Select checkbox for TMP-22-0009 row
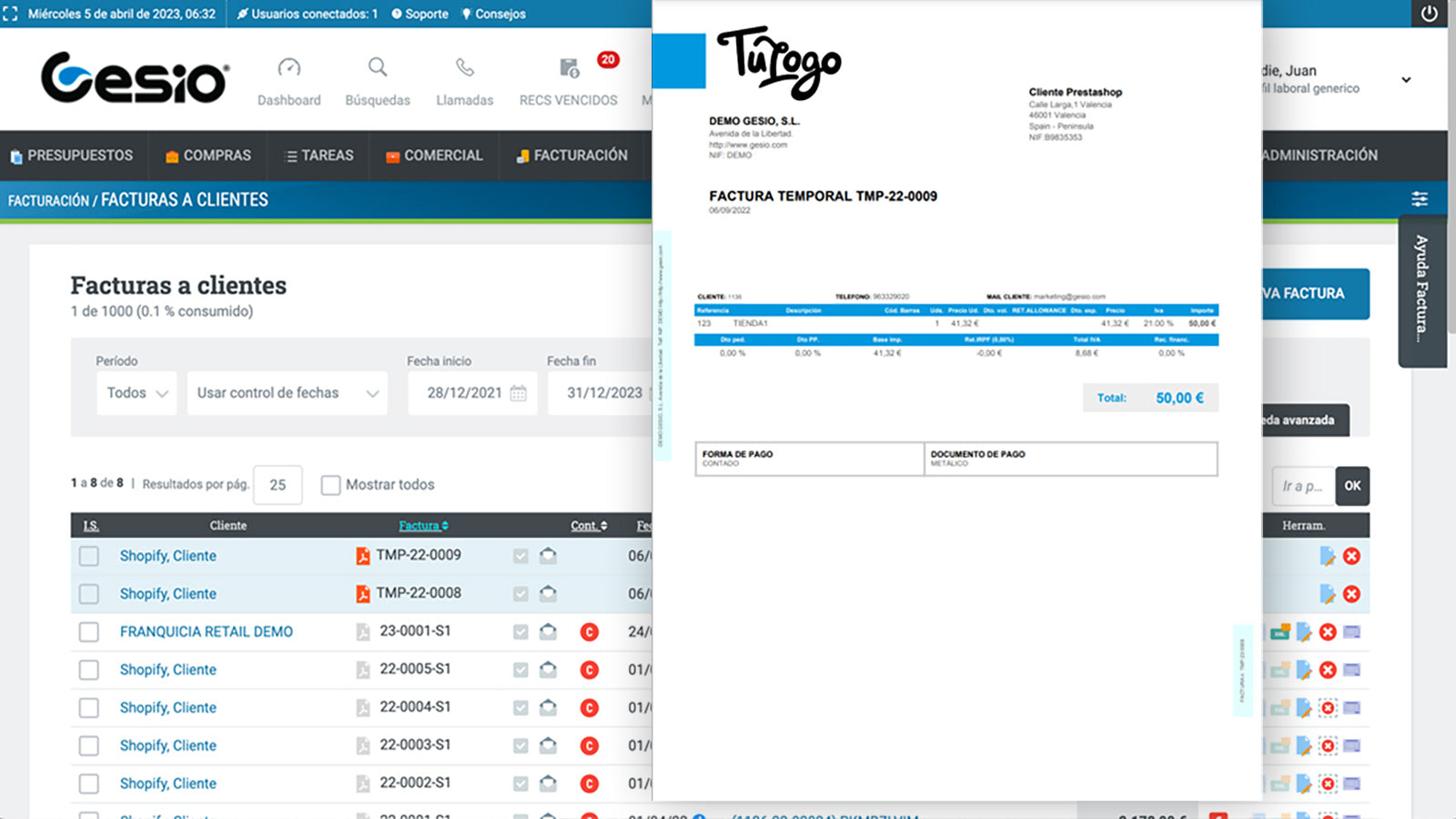1456x819 pixels. tap(88, 556)
